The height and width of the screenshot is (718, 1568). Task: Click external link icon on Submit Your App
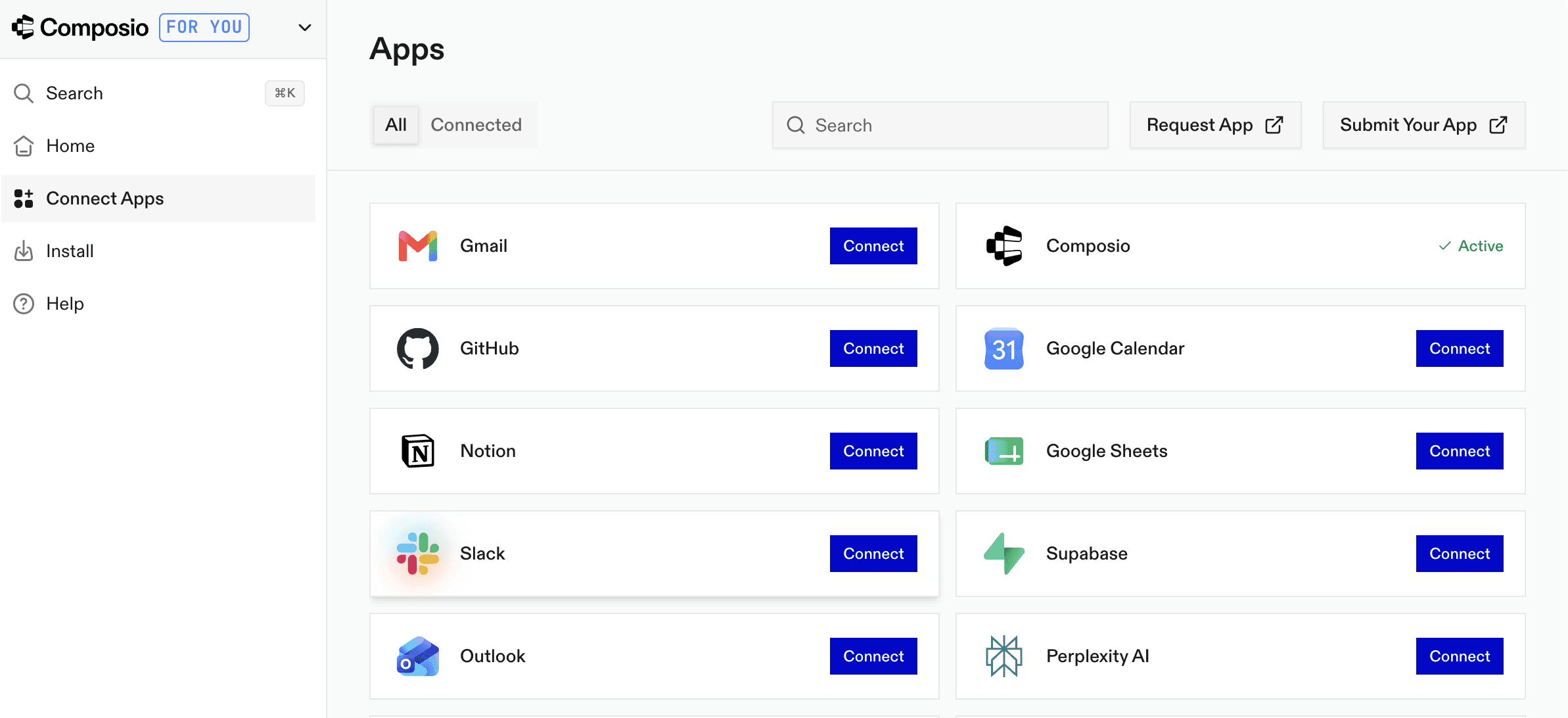point(1498,125)
